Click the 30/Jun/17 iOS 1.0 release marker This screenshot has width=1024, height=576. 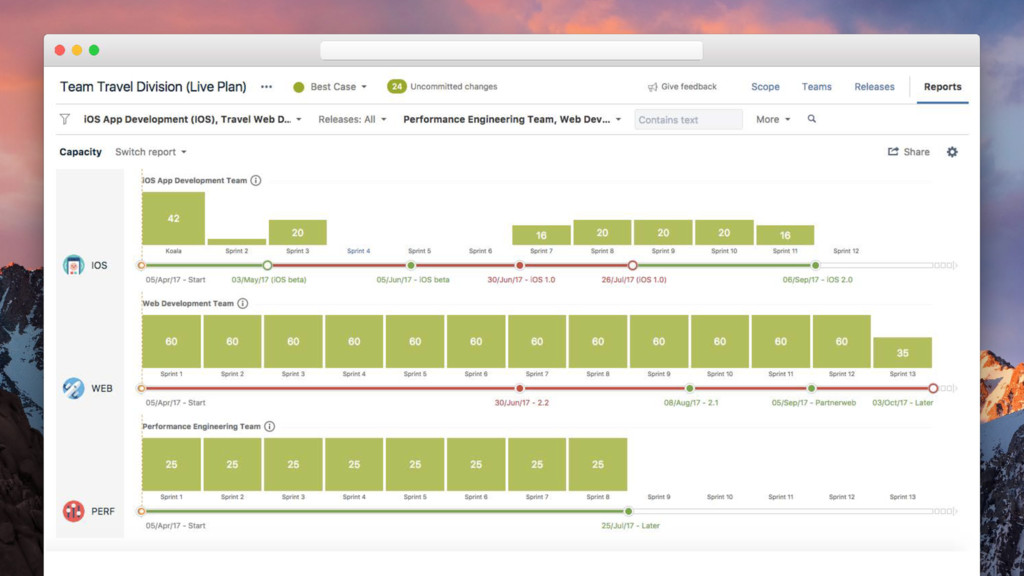[520, 265]
